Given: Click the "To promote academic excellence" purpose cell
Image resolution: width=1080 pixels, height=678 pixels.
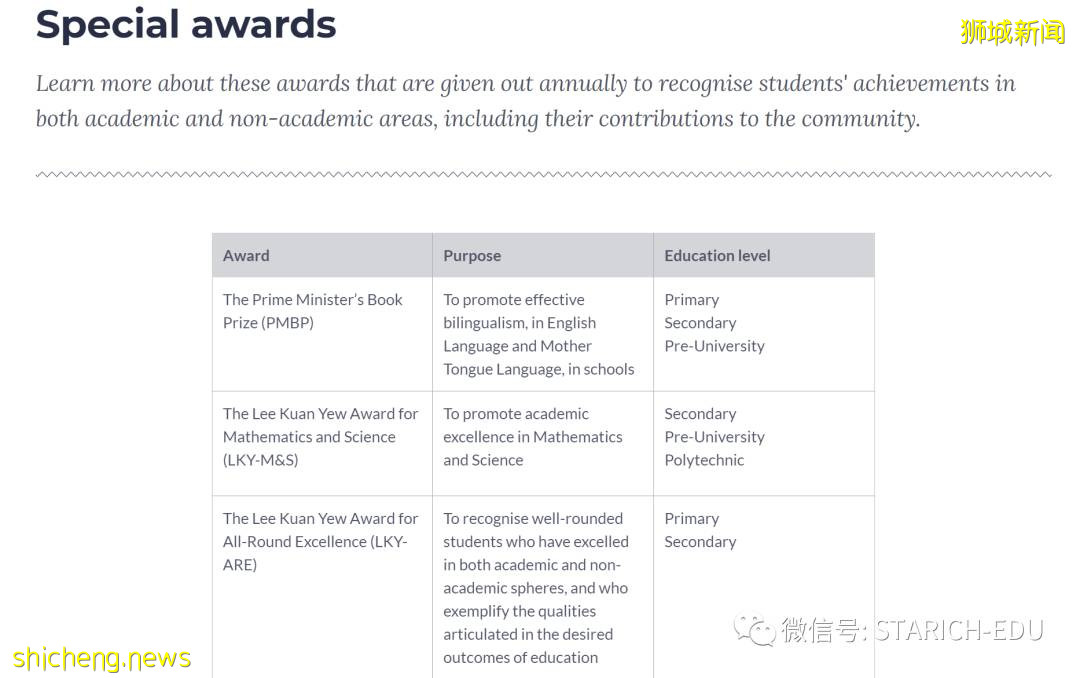Looking at the screenshot, I should 532,437.
